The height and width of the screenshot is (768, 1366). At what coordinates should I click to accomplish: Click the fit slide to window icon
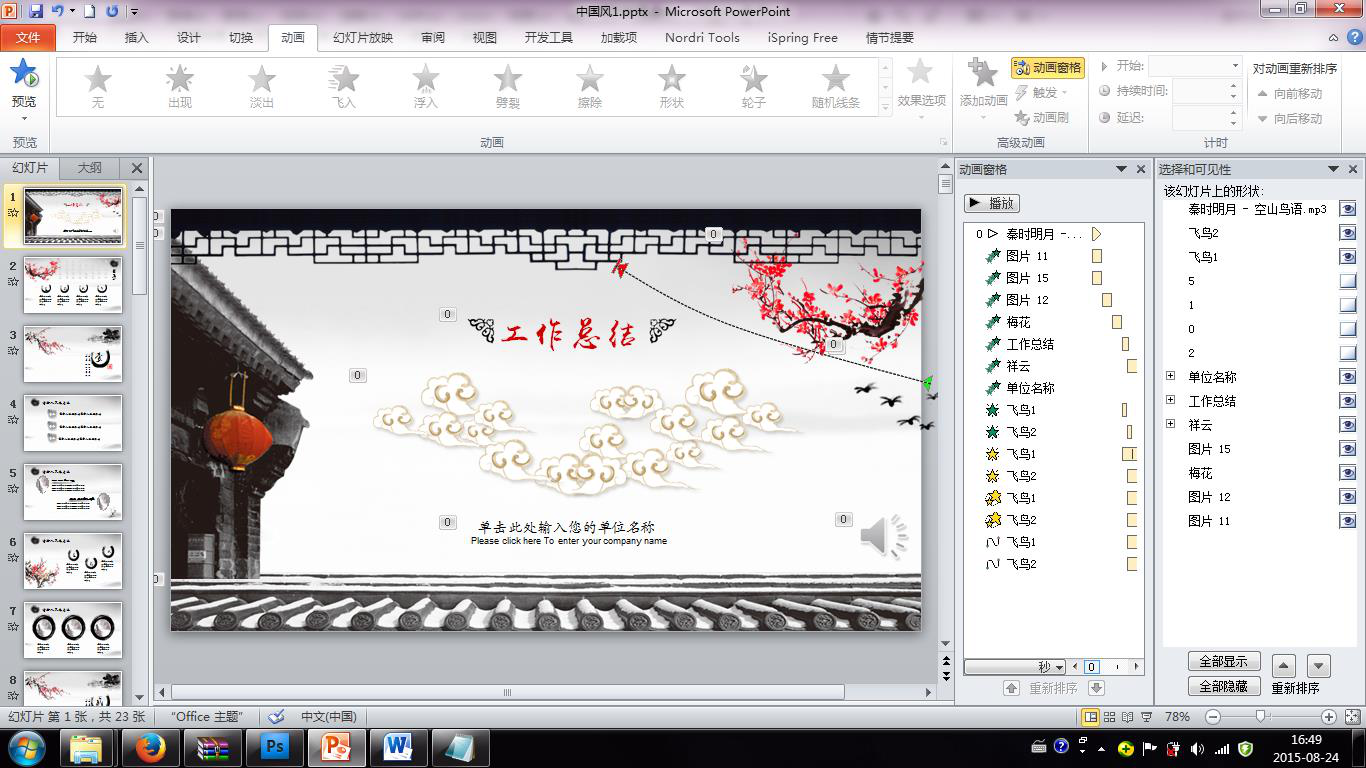1351,717
